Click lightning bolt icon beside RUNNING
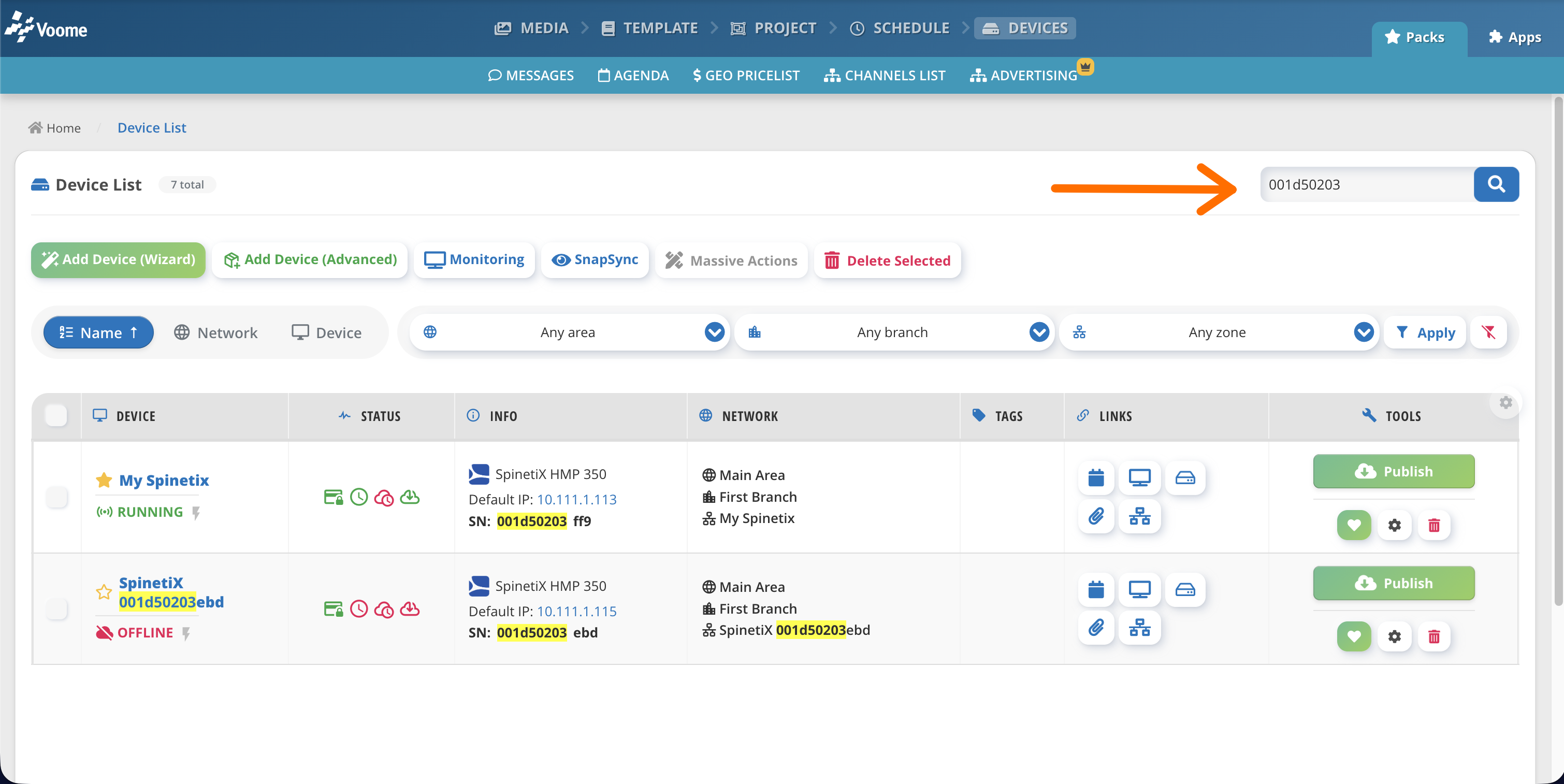Image resolution: width=1564 pixels, height=784 pixels. pyautogui.click(x=196, y=513)
